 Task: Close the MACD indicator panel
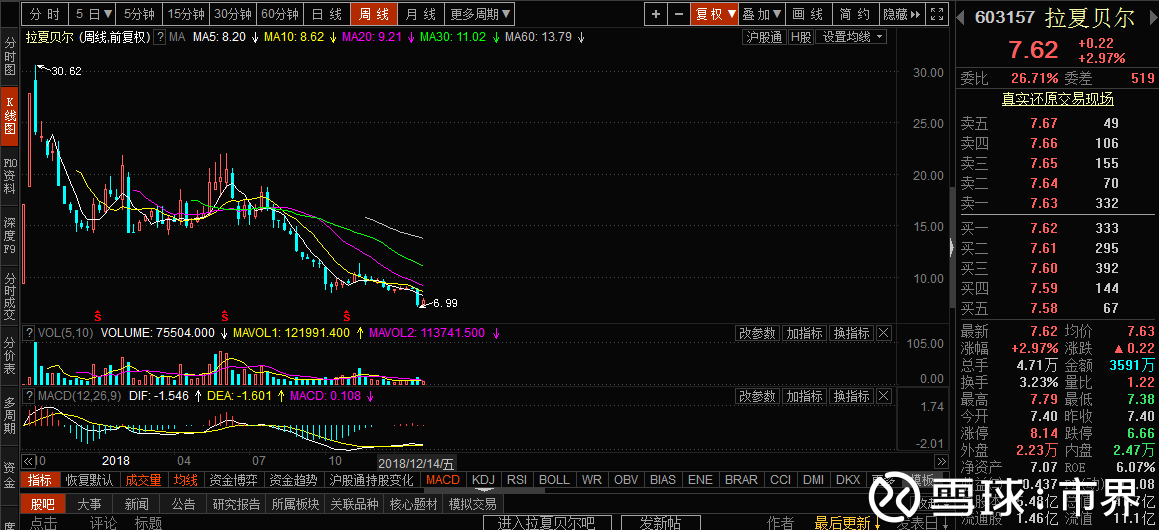point(883,396)
